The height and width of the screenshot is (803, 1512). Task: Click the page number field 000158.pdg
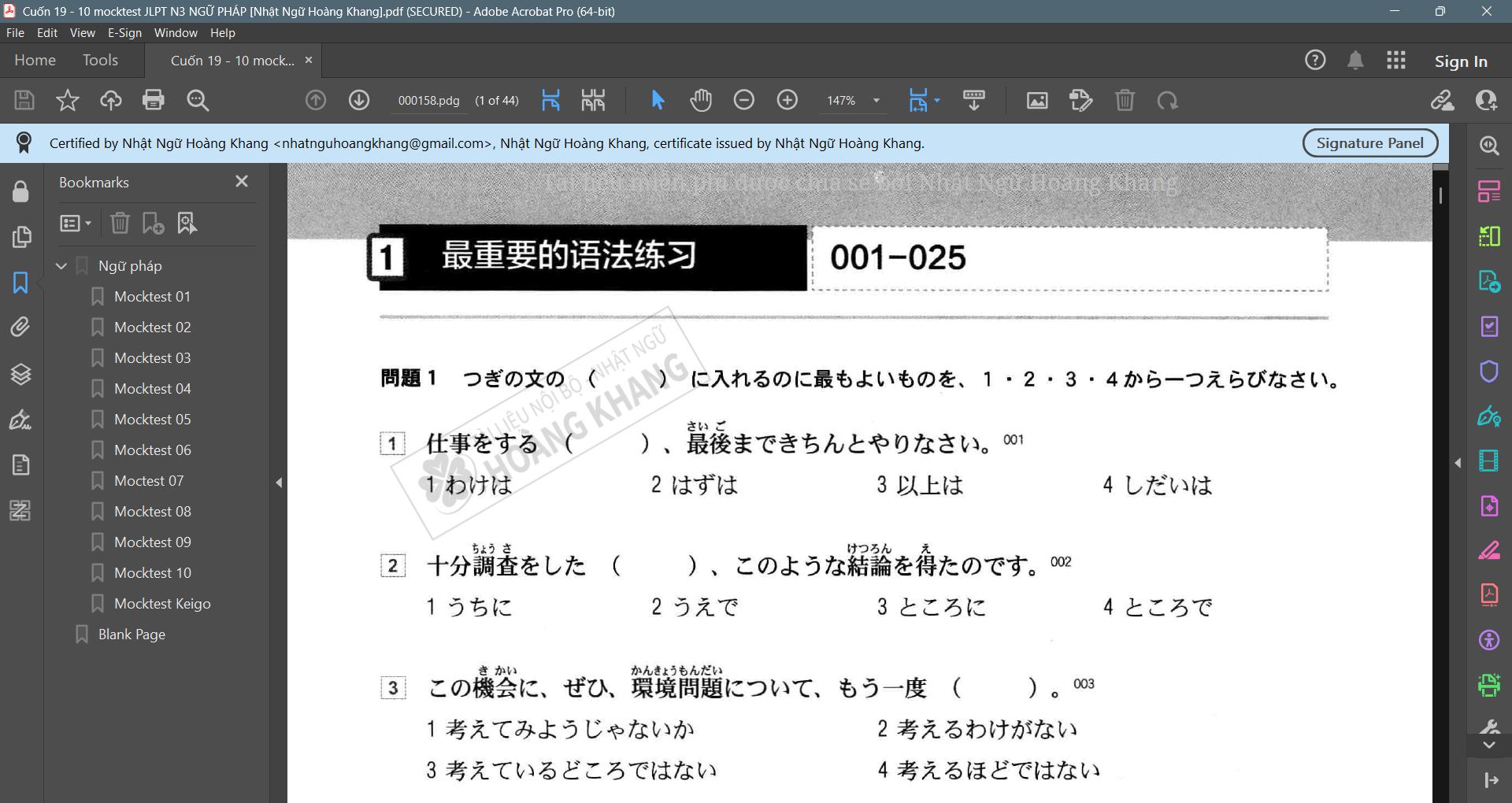[x=429, y=101]
